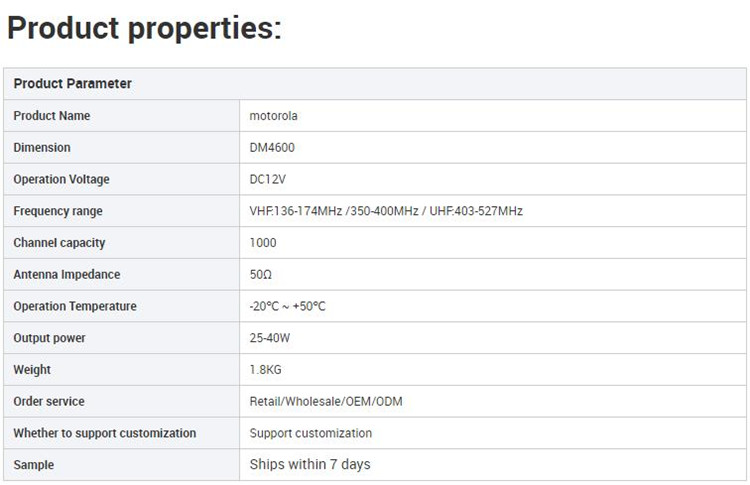This screenshot has height=485, width=750.
Task: Select the -20℃ ~ +50℃ temperature value
Action: (288, 307)
